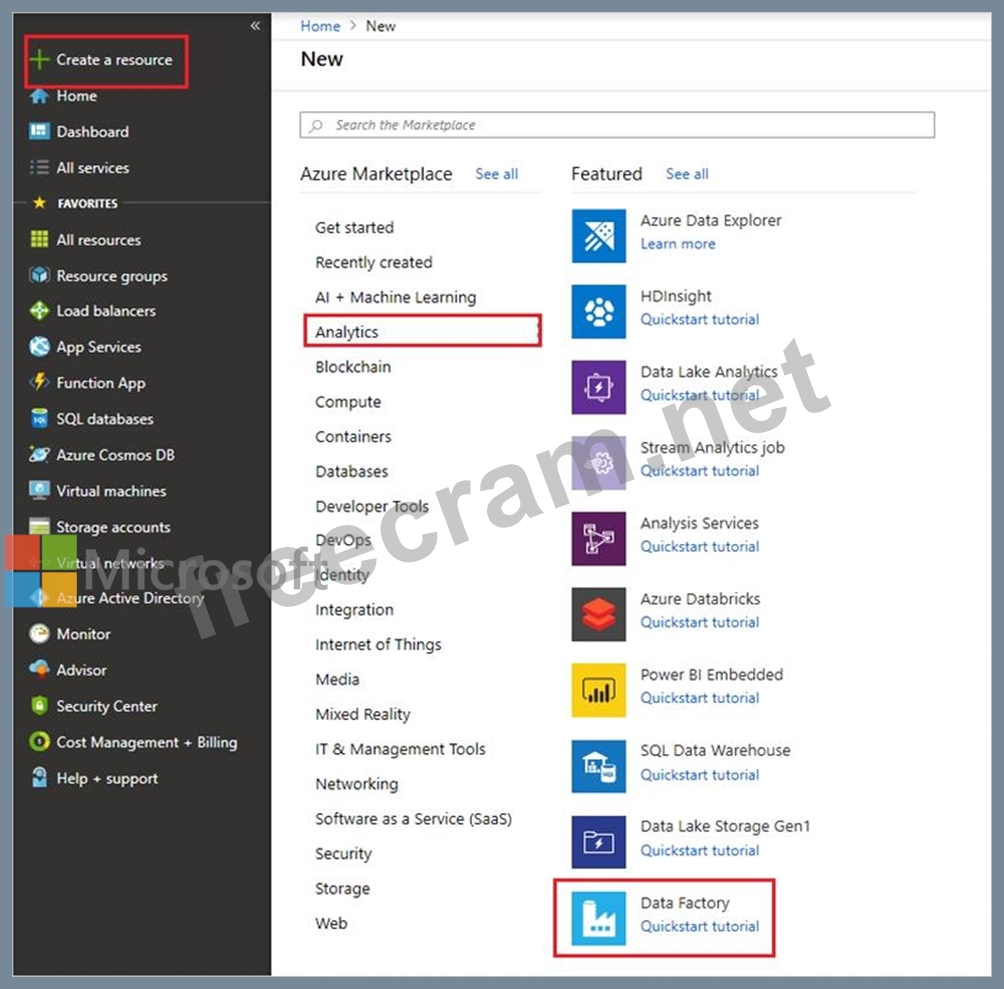Open the Storage marketplace category
The image size is (1004, 989).
(343, 888)
